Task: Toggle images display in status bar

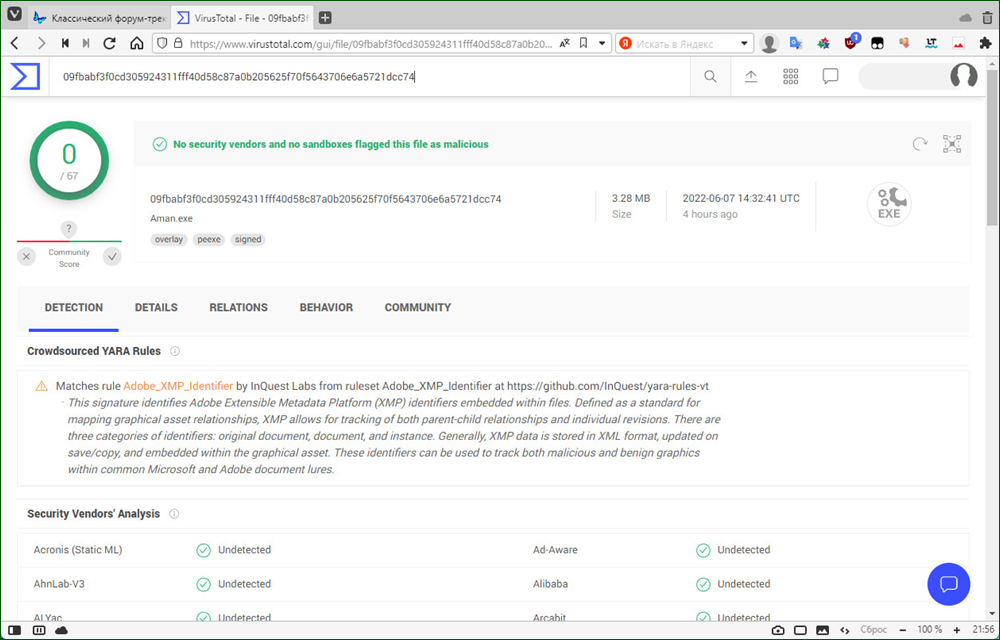Action: point(822,630)
